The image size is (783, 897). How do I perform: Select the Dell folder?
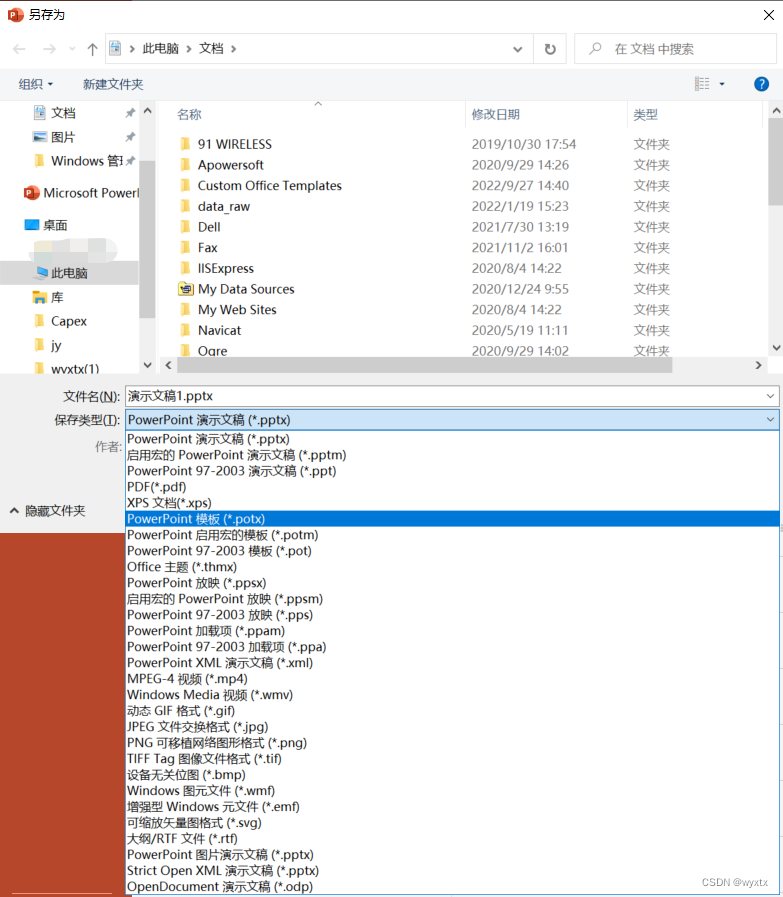click(x=209, y=227)
